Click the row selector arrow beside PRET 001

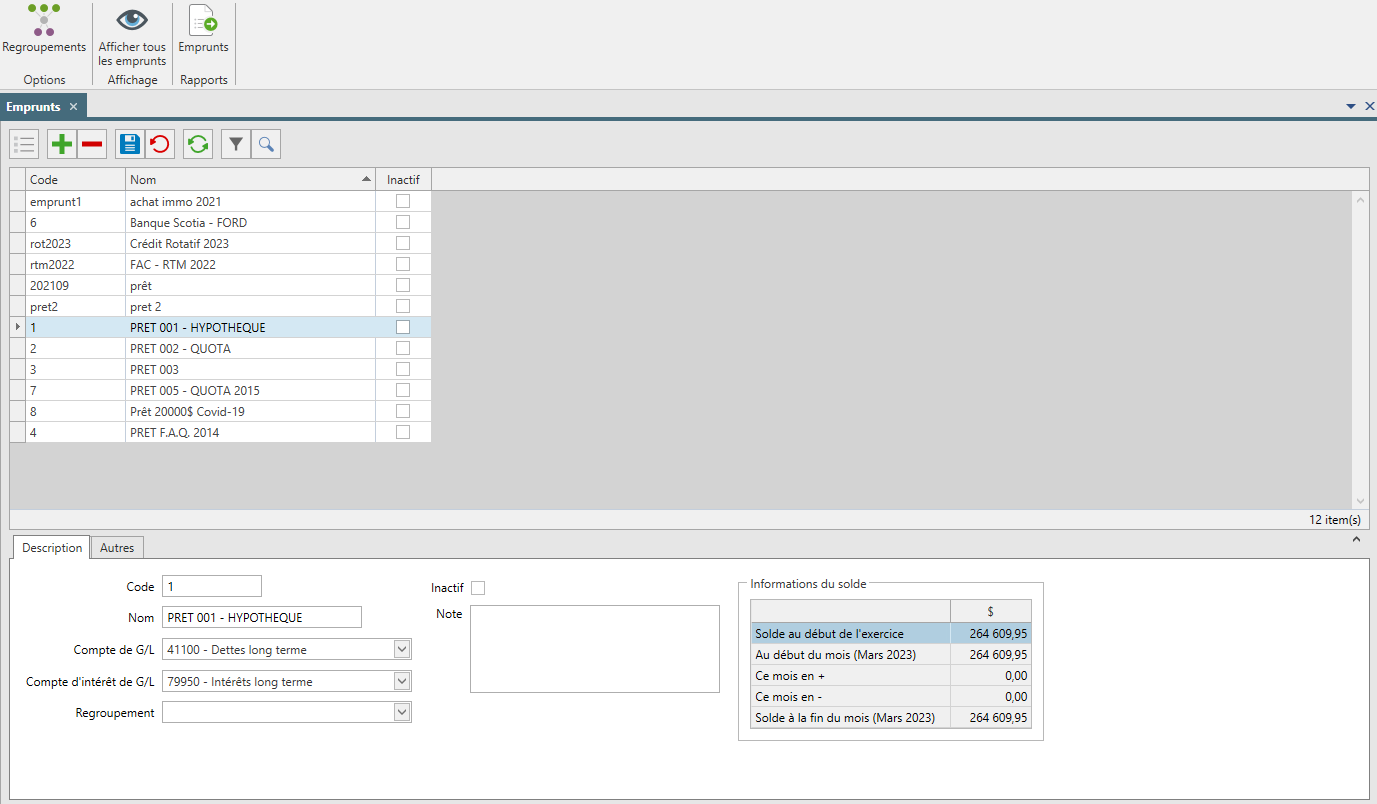[17, 327]
